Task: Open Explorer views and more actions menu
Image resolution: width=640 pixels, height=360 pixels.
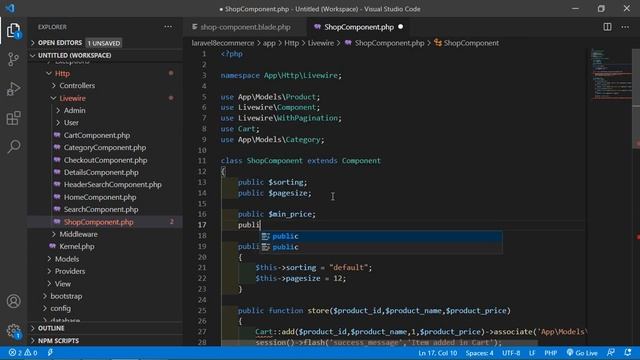Action: click(168, 27)
